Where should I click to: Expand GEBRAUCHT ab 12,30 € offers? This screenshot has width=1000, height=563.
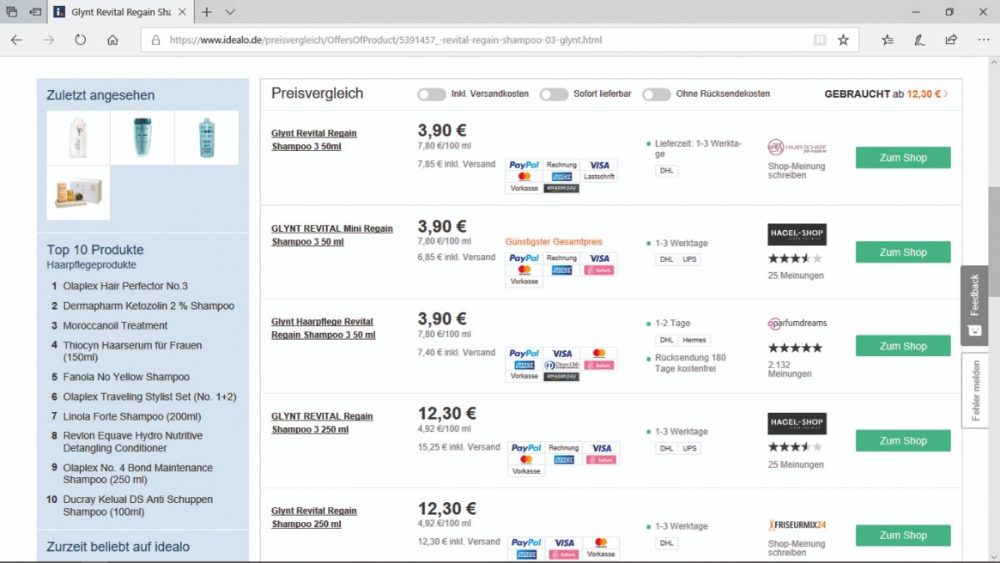coord(886,94)
